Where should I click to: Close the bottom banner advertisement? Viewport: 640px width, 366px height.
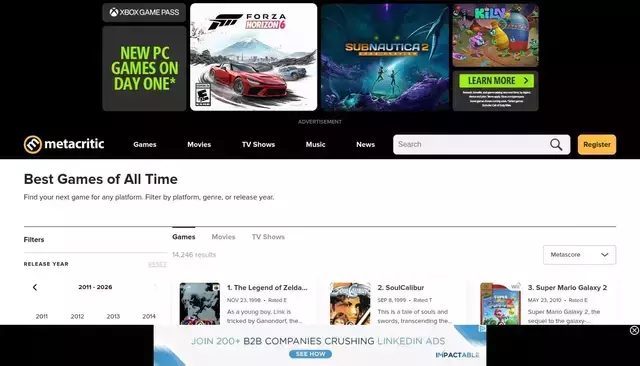click(x=634, y=331)
